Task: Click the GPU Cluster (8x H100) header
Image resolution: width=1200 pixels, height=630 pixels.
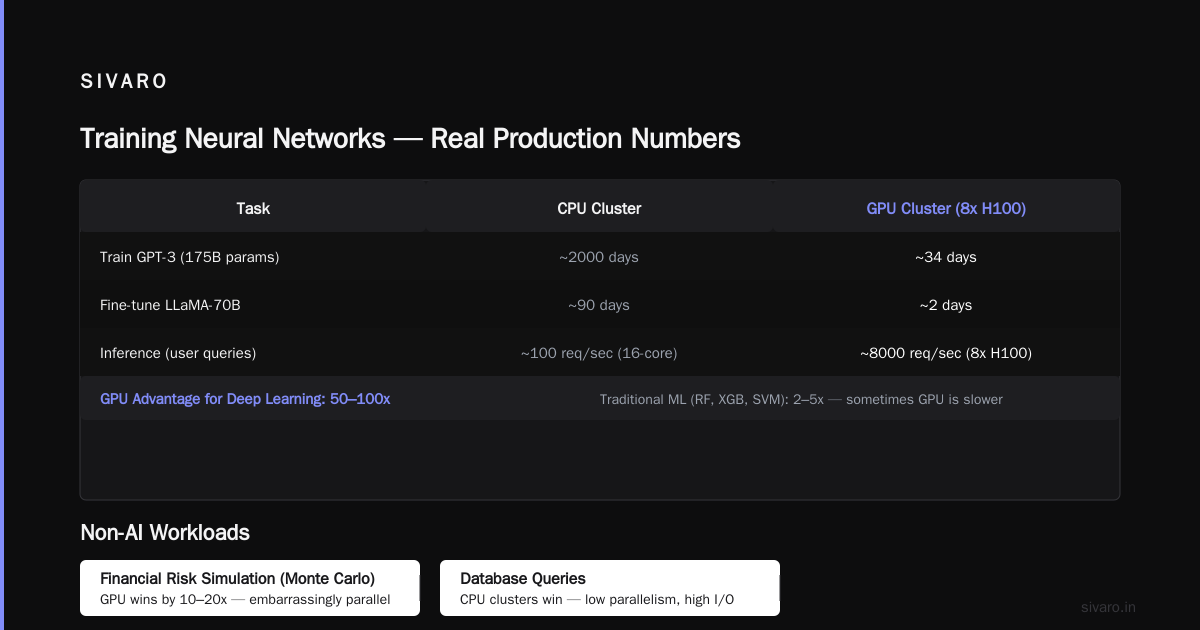Action: (946, 208)
